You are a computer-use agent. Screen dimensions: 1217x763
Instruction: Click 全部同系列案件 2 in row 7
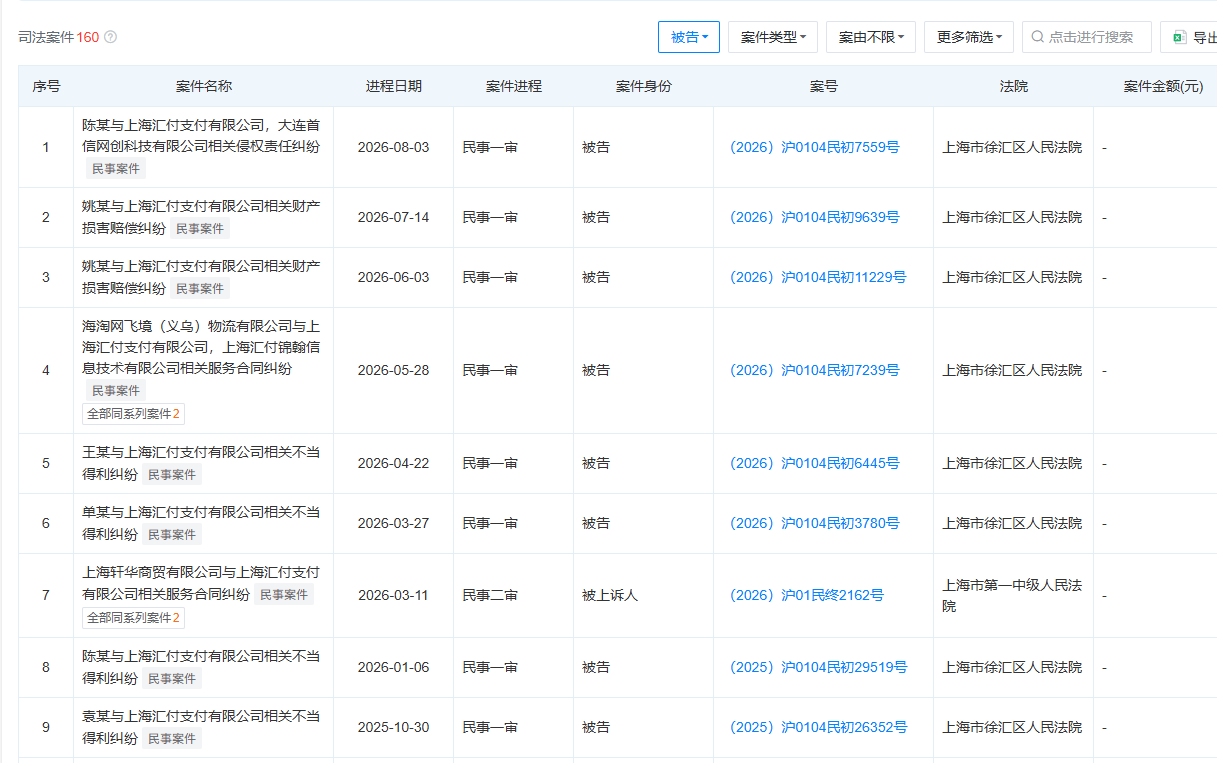133,618
